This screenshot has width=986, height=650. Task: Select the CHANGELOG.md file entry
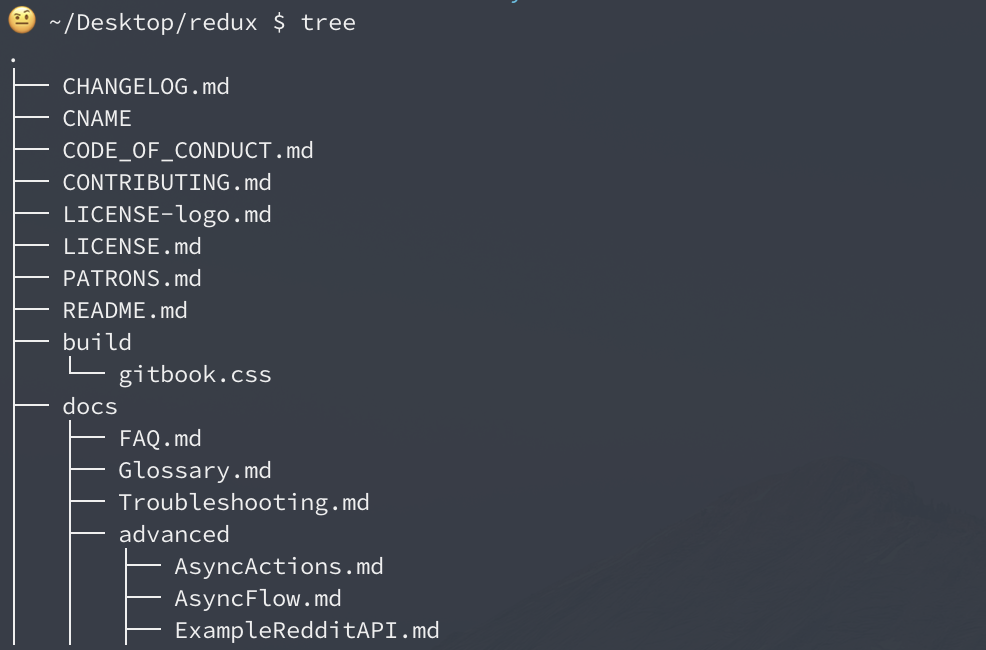pos(146,86)
